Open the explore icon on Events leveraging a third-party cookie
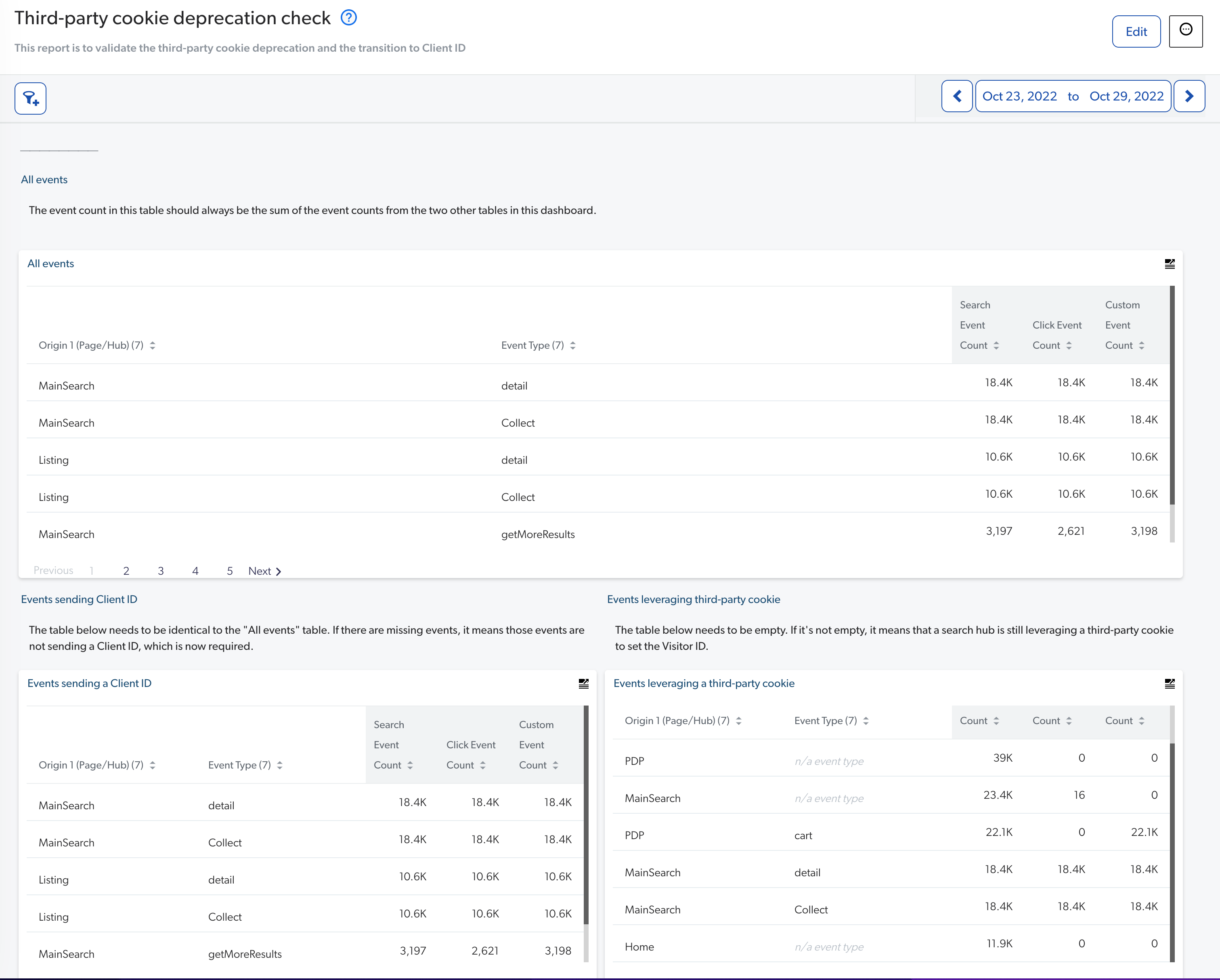Viewport: 1220px width, 980px height. 1170,683
